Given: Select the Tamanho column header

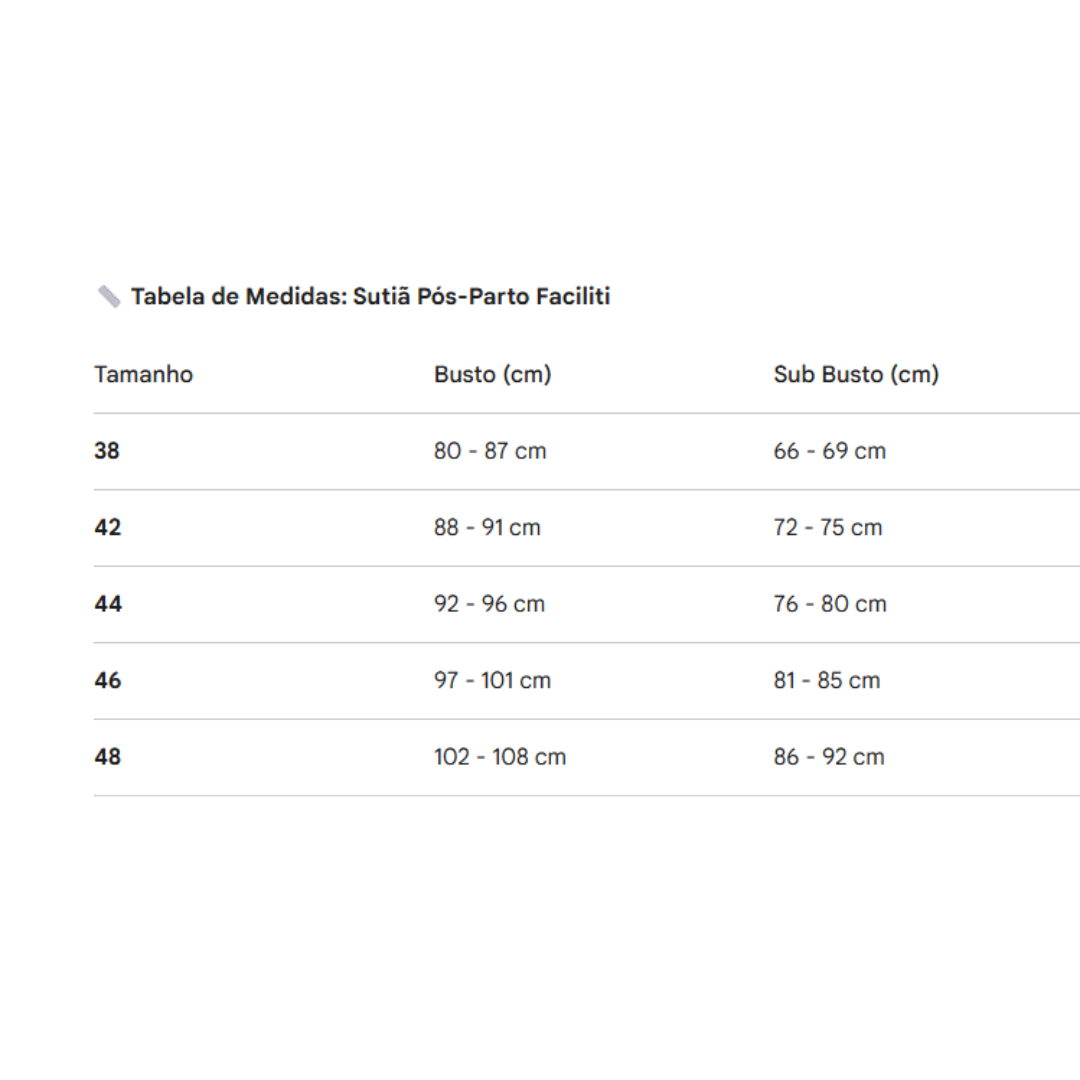Looking at the screenshot, I should pyautogui.click(x=143, y=374).
